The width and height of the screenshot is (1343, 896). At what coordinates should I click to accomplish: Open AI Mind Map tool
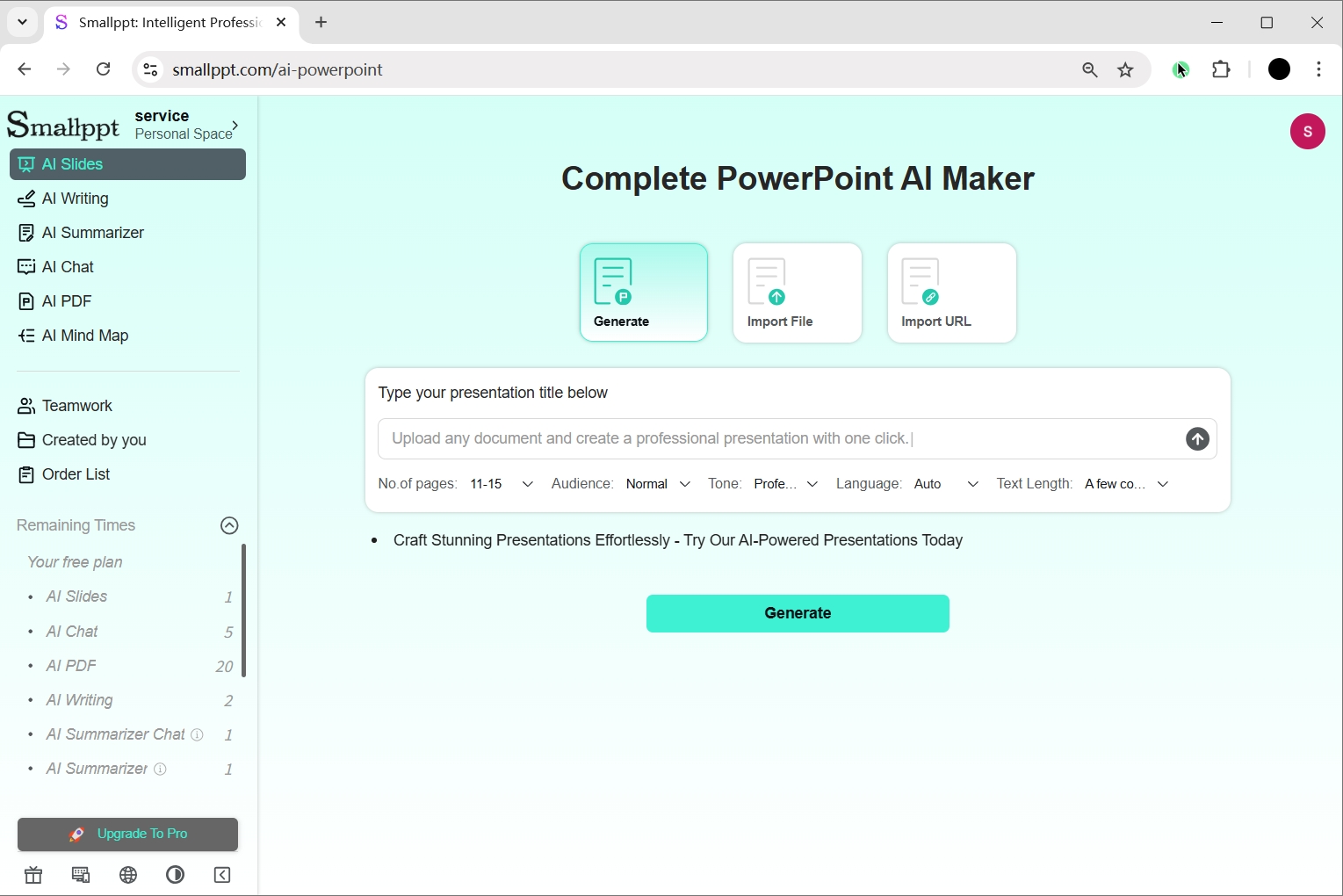pyautogui.click(x=84, y=336)
